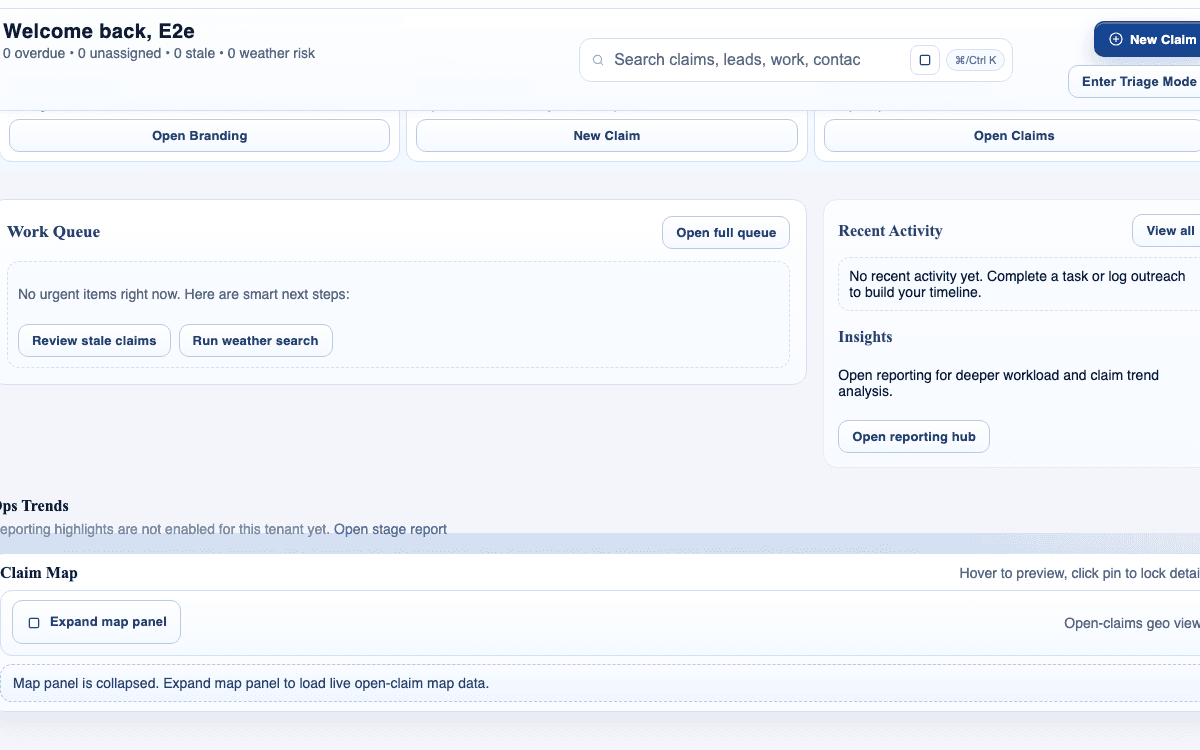Expand the map panel
The height and width of the screenshot is (750, 1200).
(x=96, y=622)
